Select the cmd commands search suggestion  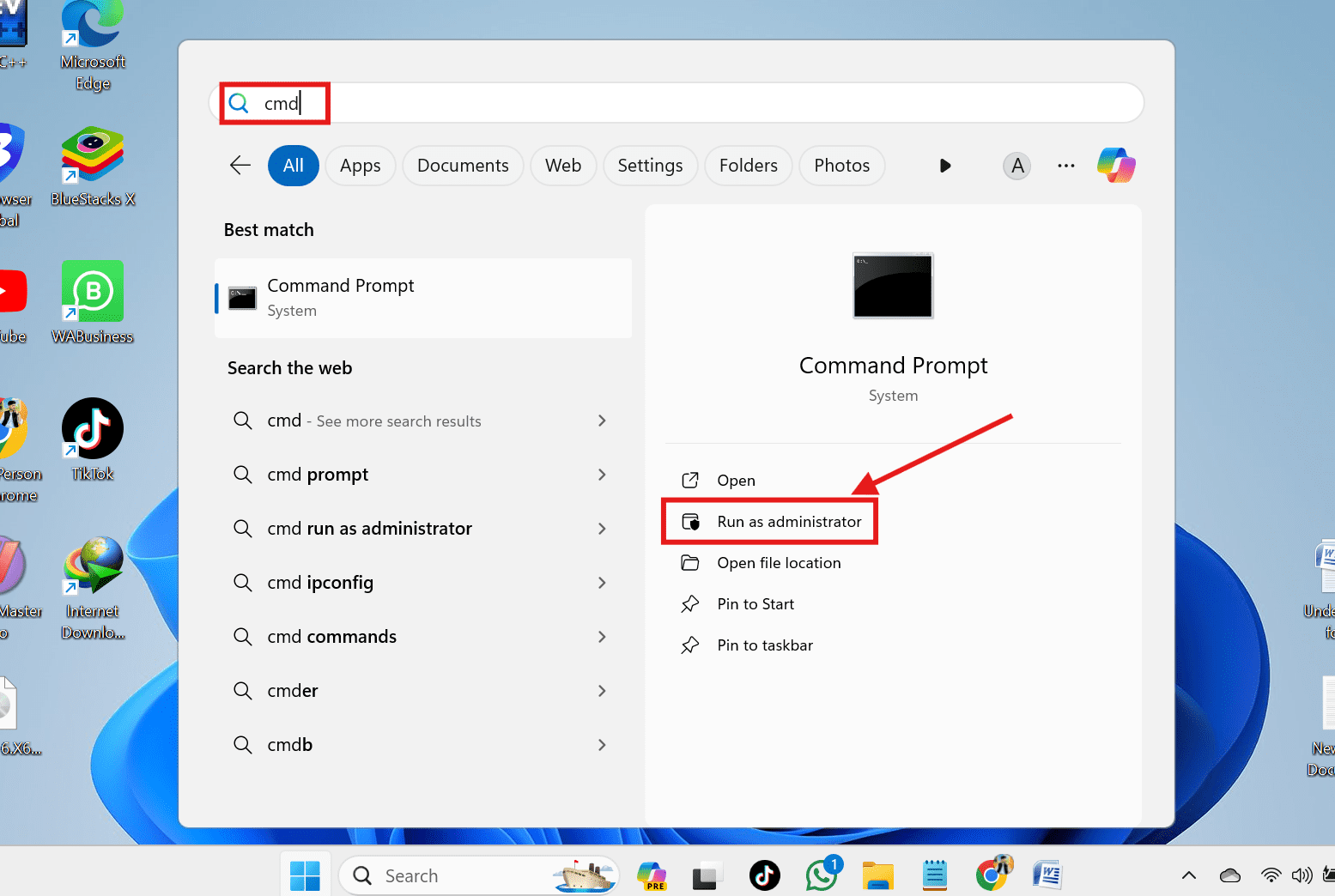(331, 636)
